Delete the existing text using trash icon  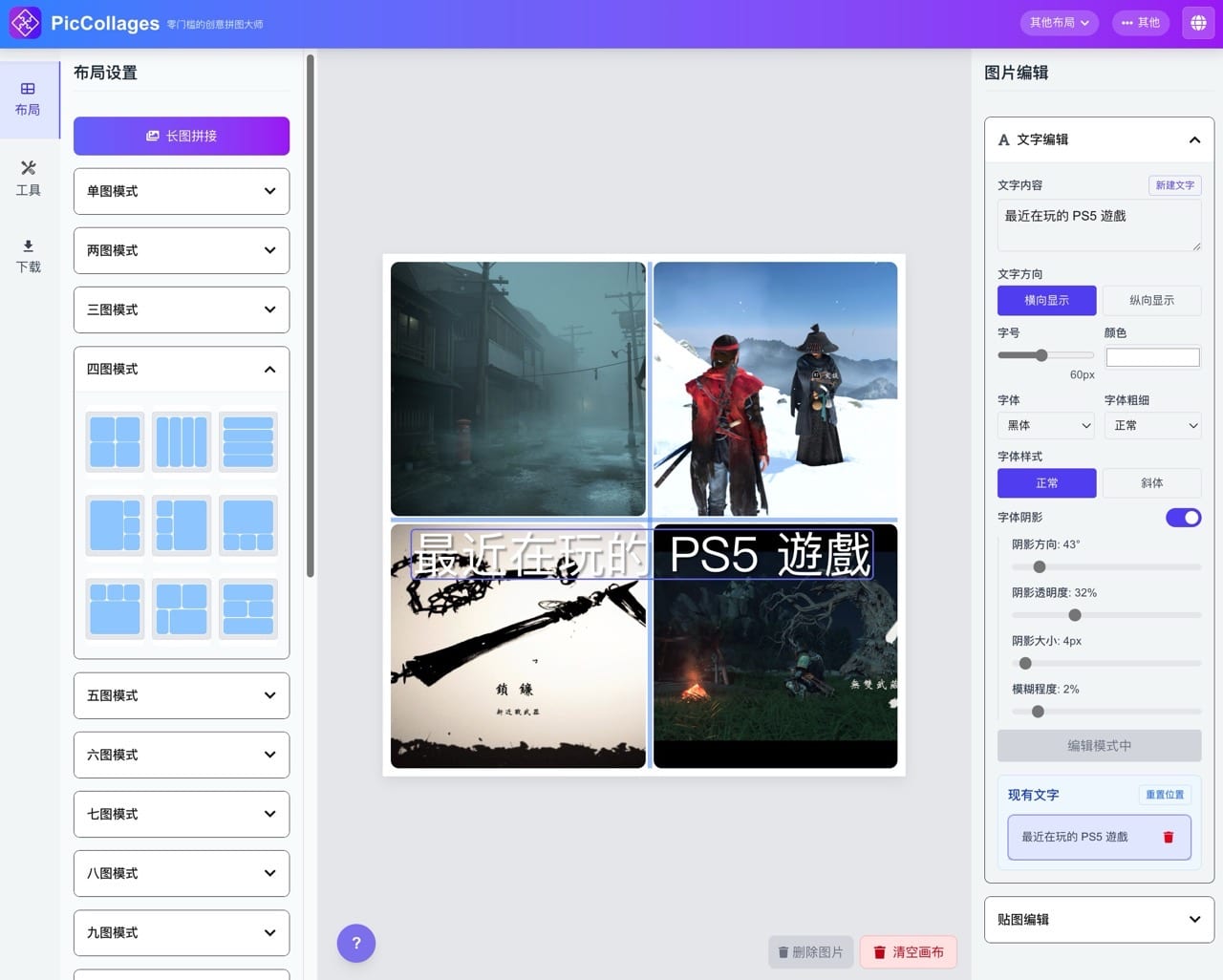[1168, 837]
